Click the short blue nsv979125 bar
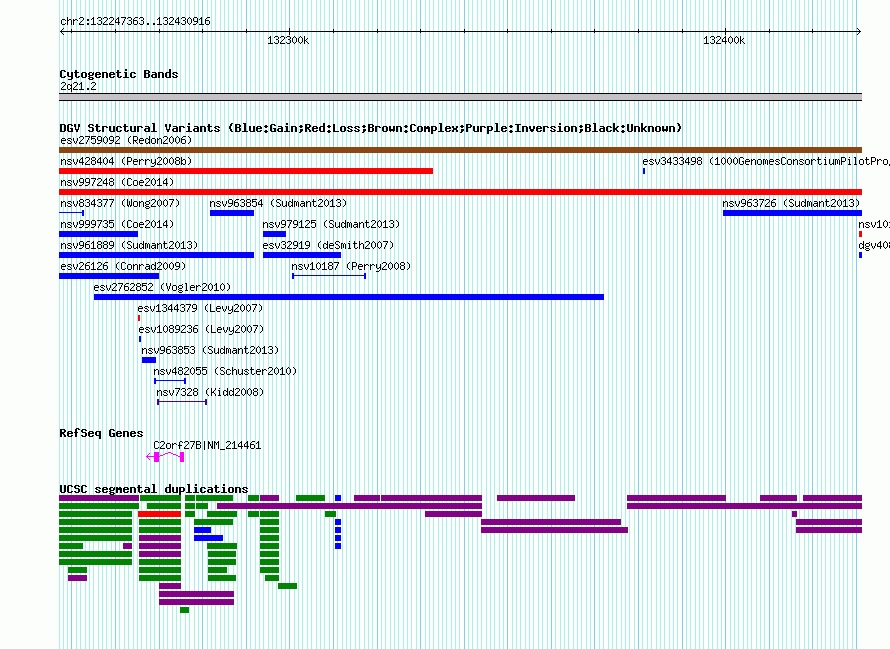890x649 pixels. pos(274,234)
